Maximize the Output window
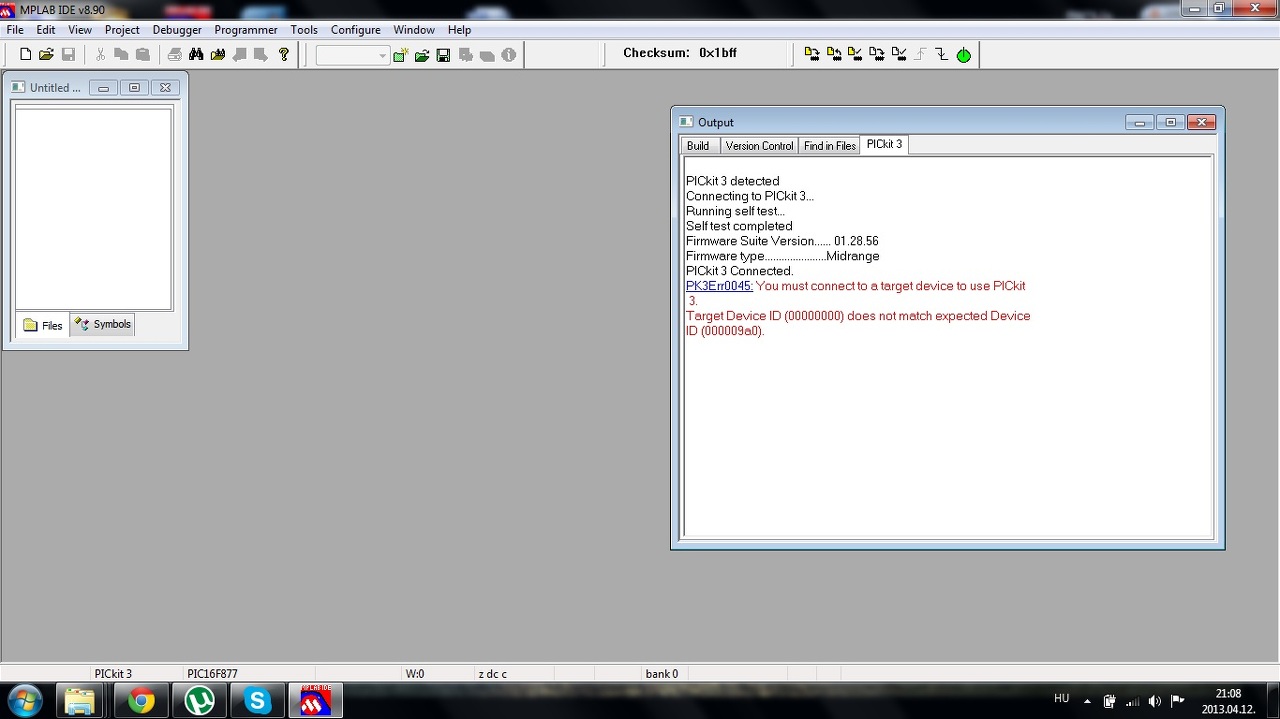The image size is (1280, 719). [1170, 122]
